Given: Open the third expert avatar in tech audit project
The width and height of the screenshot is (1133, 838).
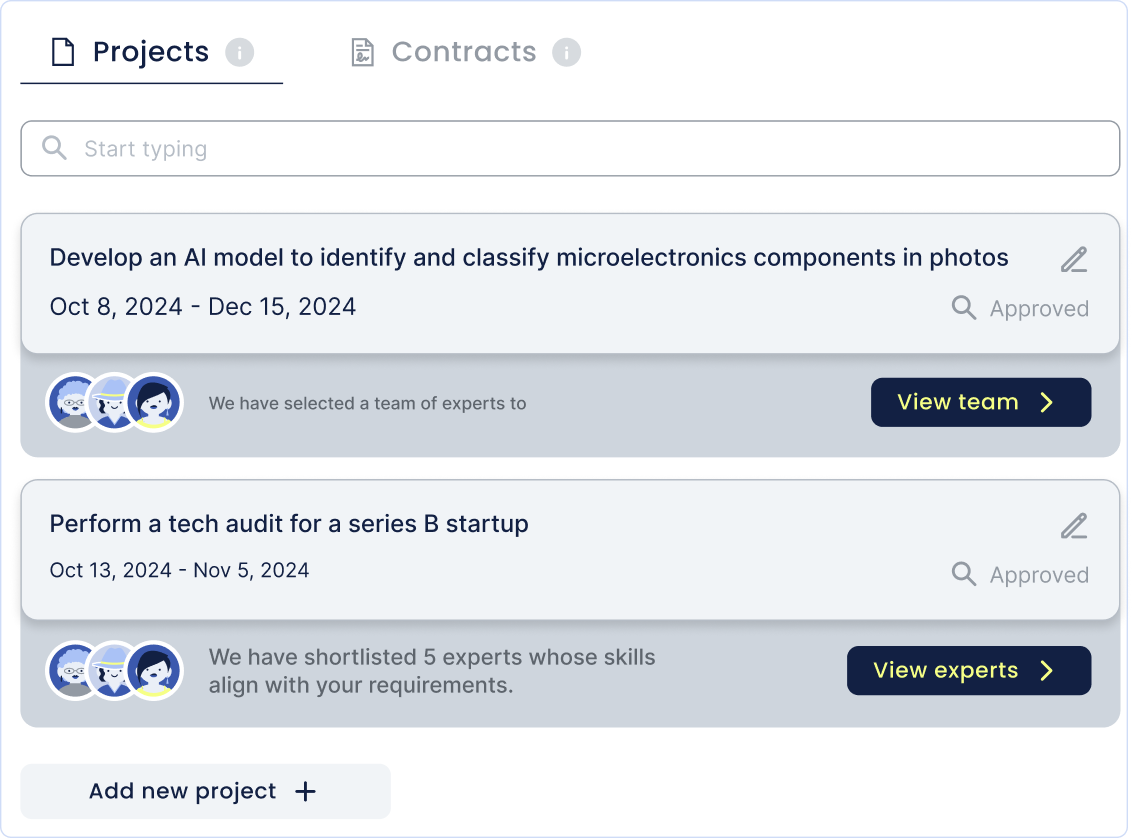Looking at the screenshot, I should point(155,670).
